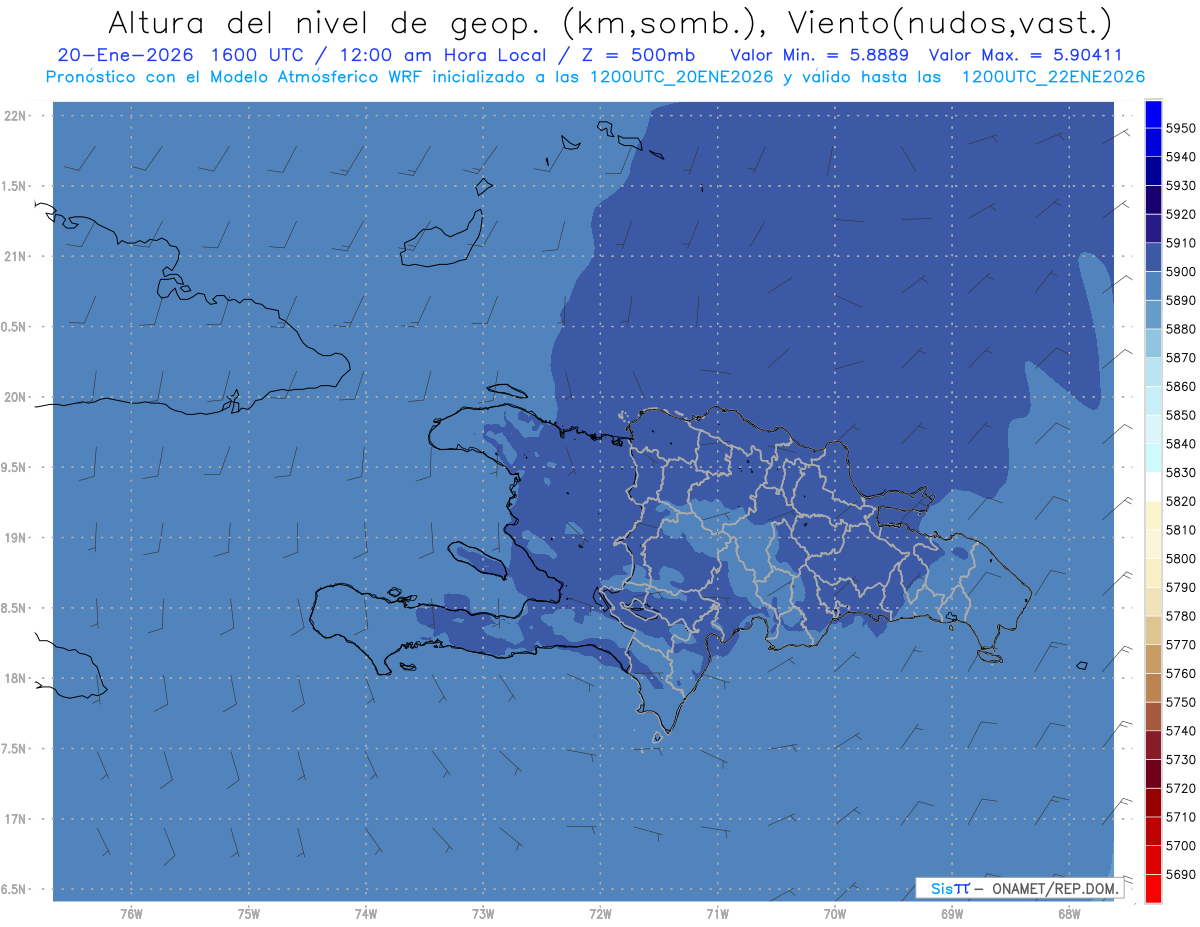This screenshot has height=927, width=1200.
Task: Click the '70W' longitude label
Action: coord(835,914)
